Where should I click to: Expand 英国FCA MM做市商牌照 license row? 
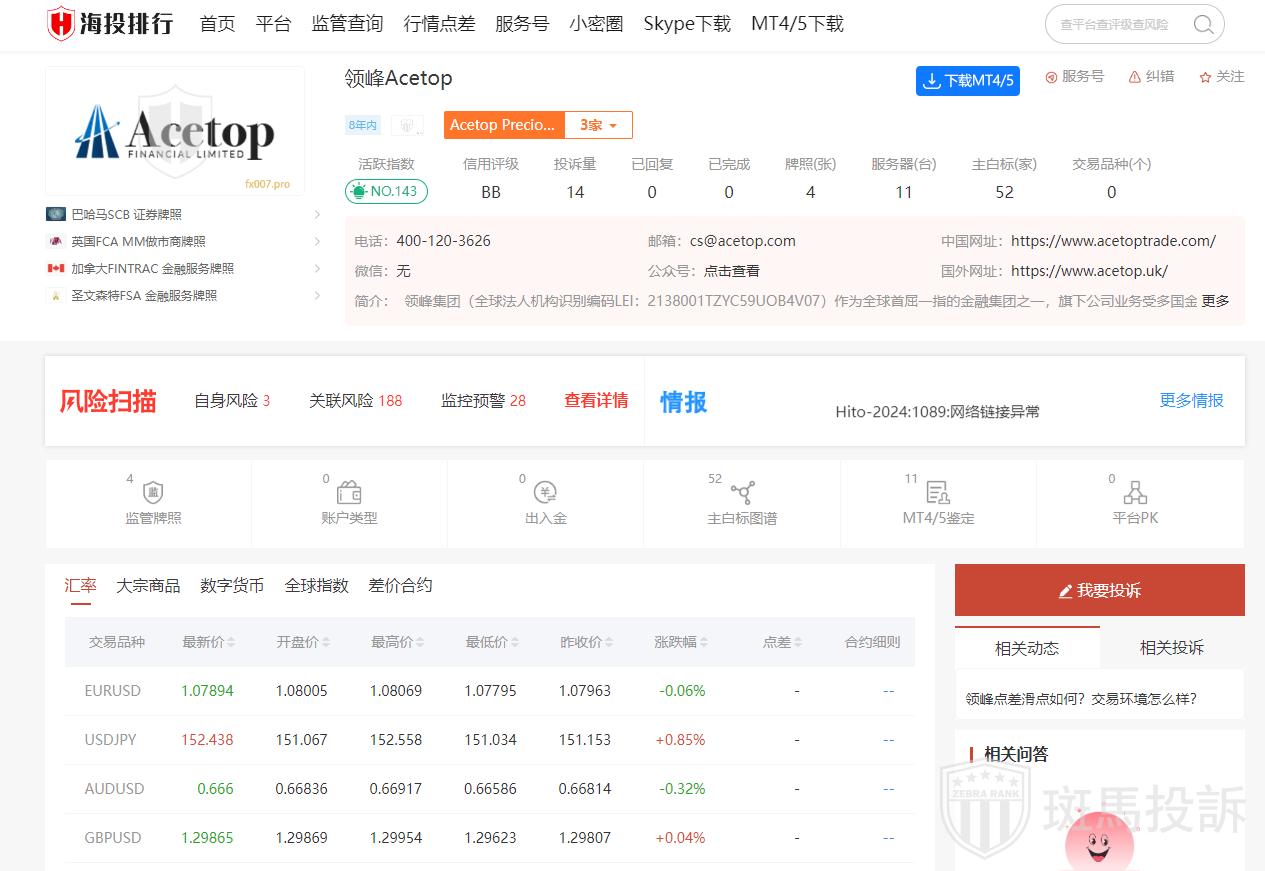[317, 241]
